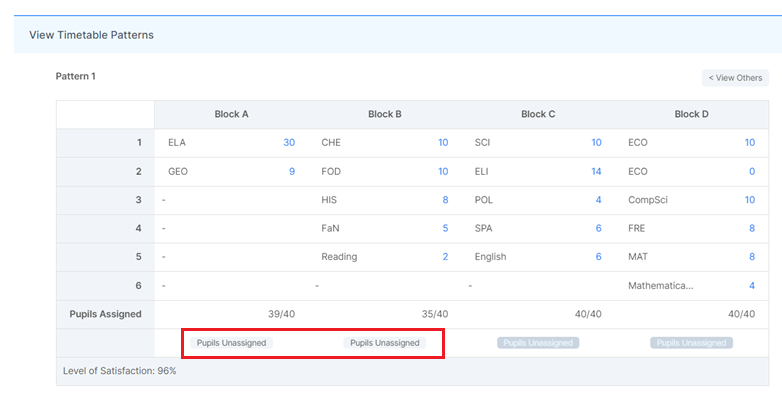Click disabled Pupils Unassigned under Block D
782x396 pixels.
click(691, 343)
